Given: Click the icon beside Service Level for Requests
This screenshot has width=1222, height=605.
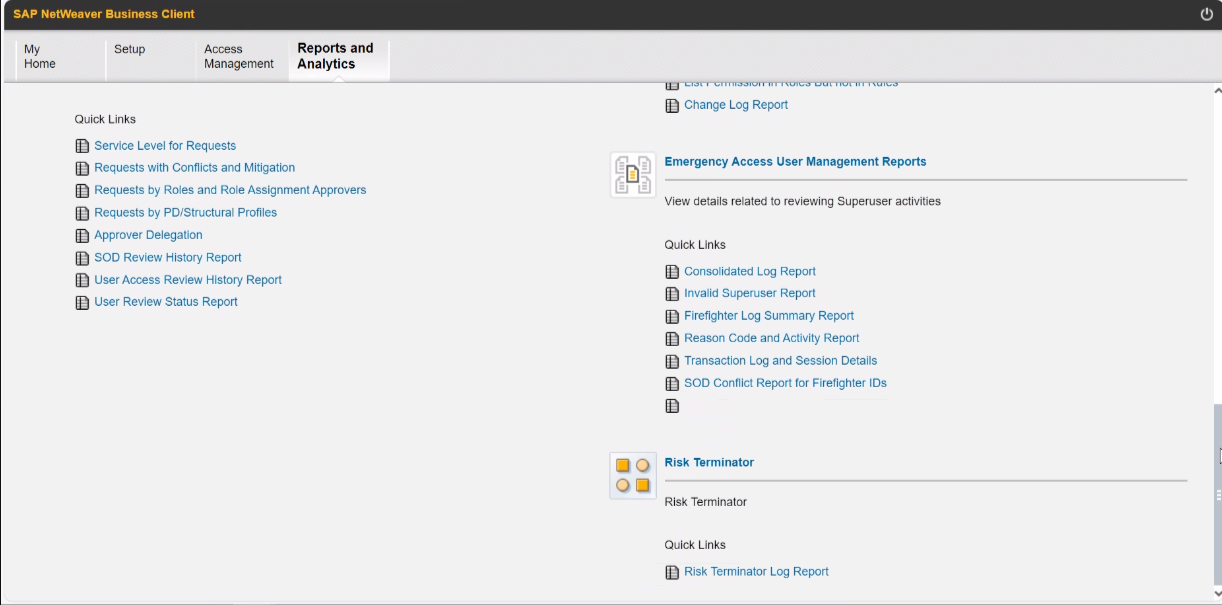Looking at the screenshot, I should coord(82,146).
